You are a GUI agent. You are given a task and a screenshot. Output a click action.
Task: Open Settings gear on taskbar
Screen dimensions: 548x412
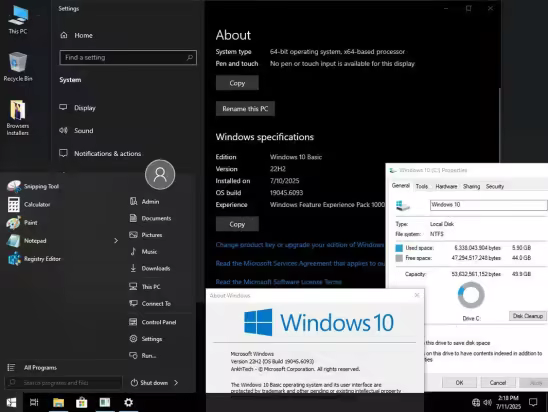click(x=129, y=403)
